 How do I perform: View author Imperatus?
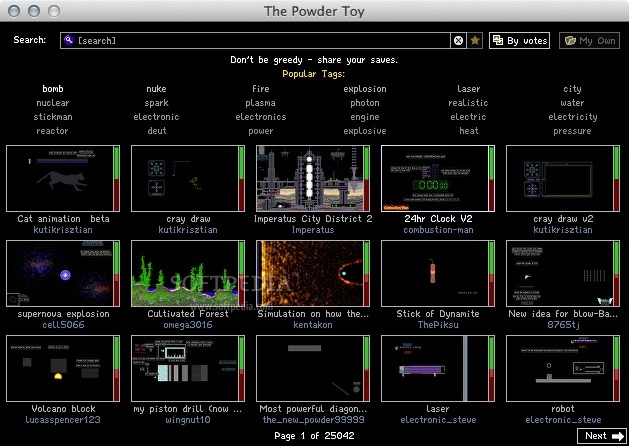(313, 230)
